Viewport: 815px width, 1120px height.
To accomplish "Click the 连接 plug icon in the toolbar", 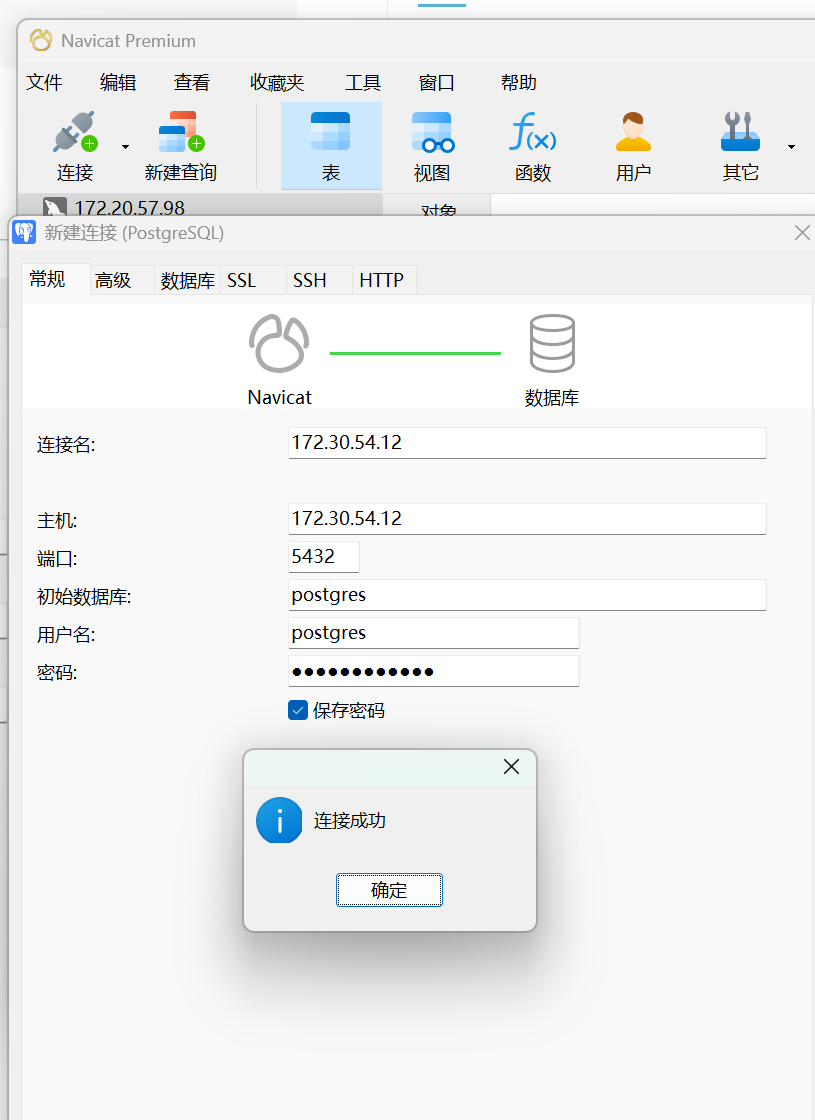I will [75, 132].
